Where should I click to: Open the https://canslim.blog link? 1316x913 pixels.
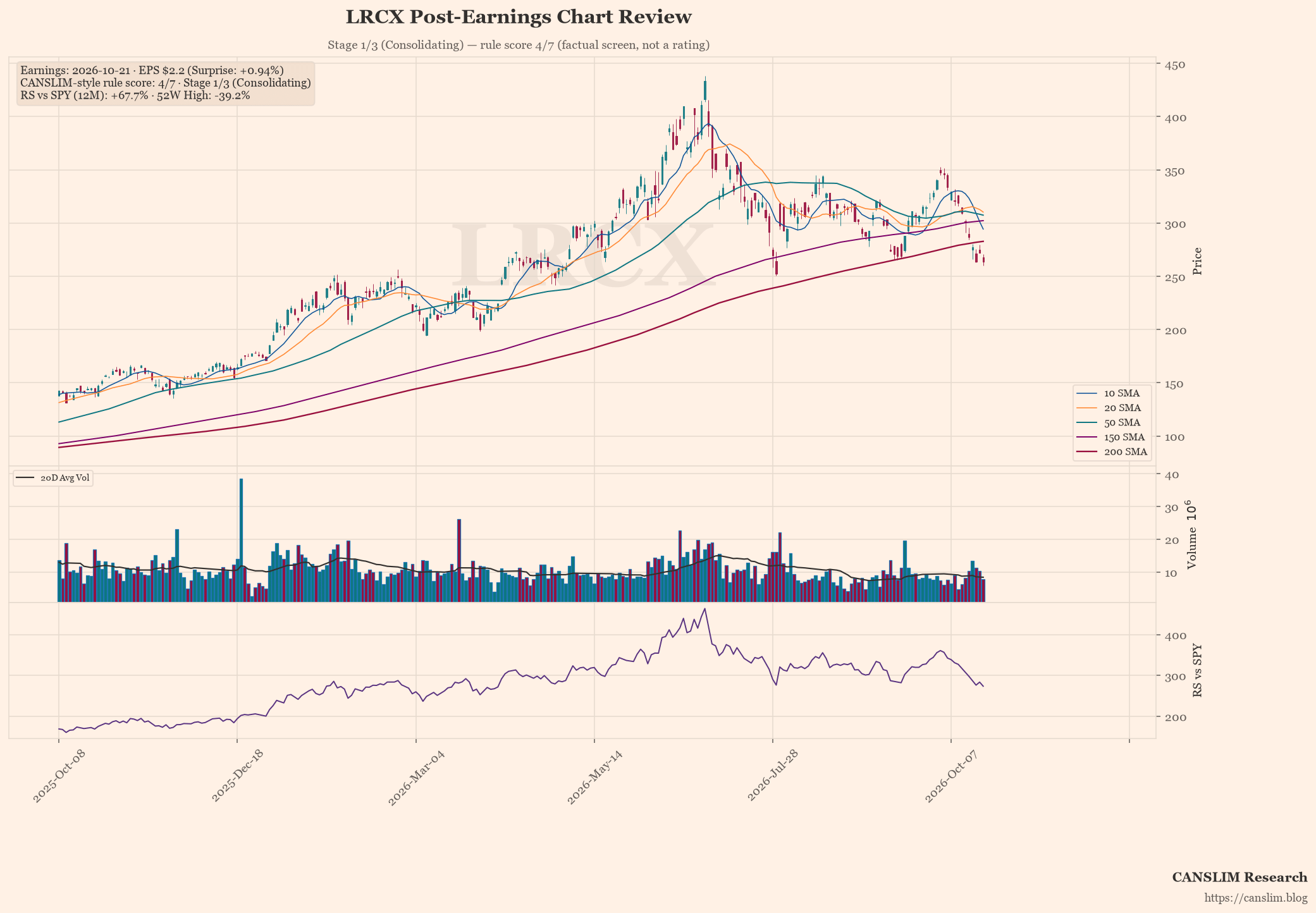coord(1255,898)
